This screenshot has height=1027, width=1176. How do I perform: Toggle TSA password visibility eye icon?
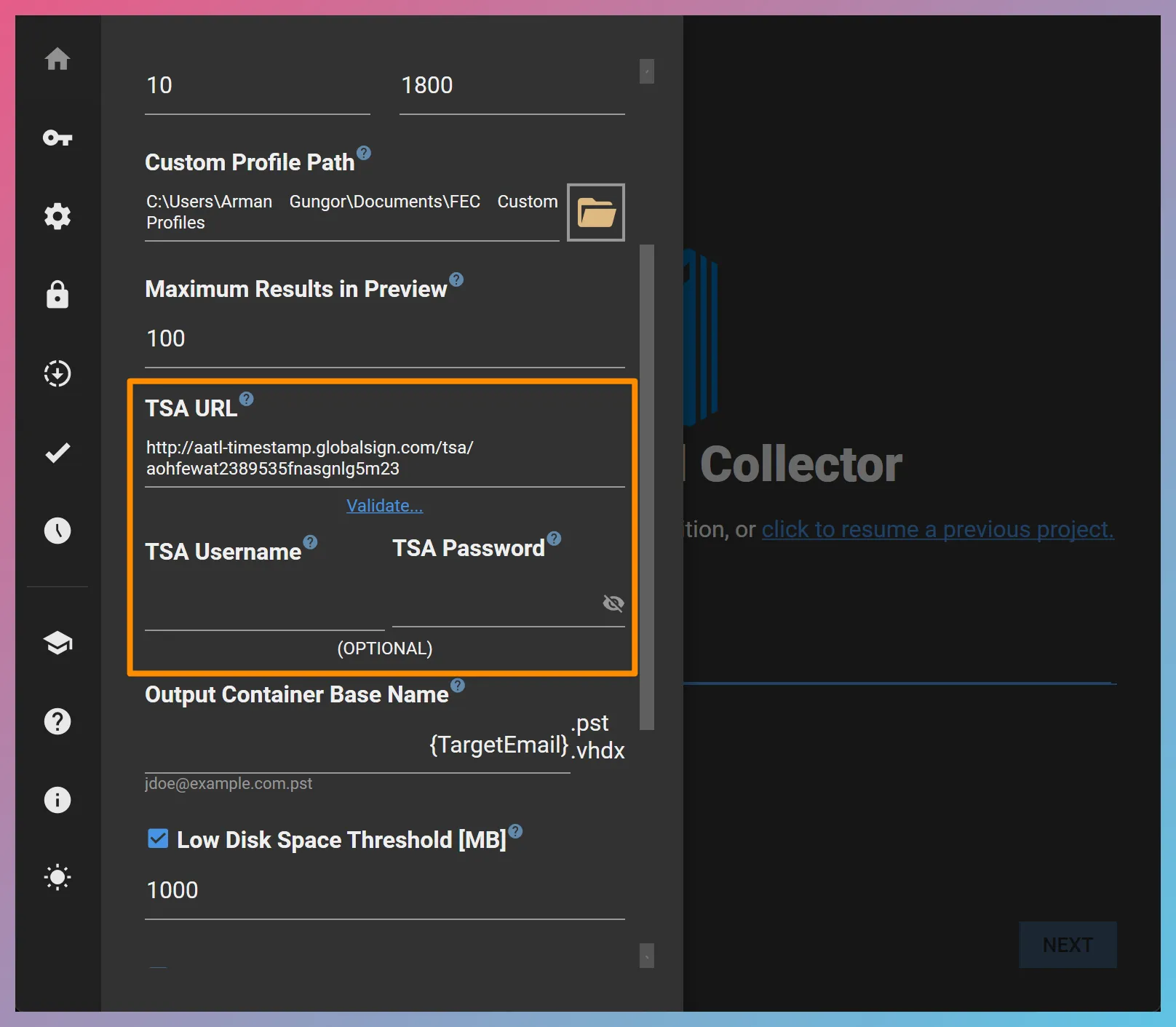click(613, 603)
